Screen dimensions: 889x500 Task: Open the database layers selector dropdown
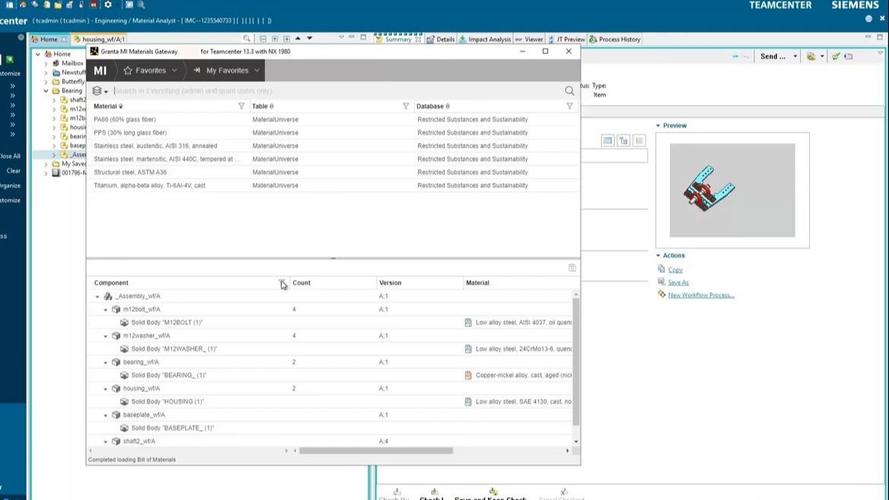pos(100,91)
